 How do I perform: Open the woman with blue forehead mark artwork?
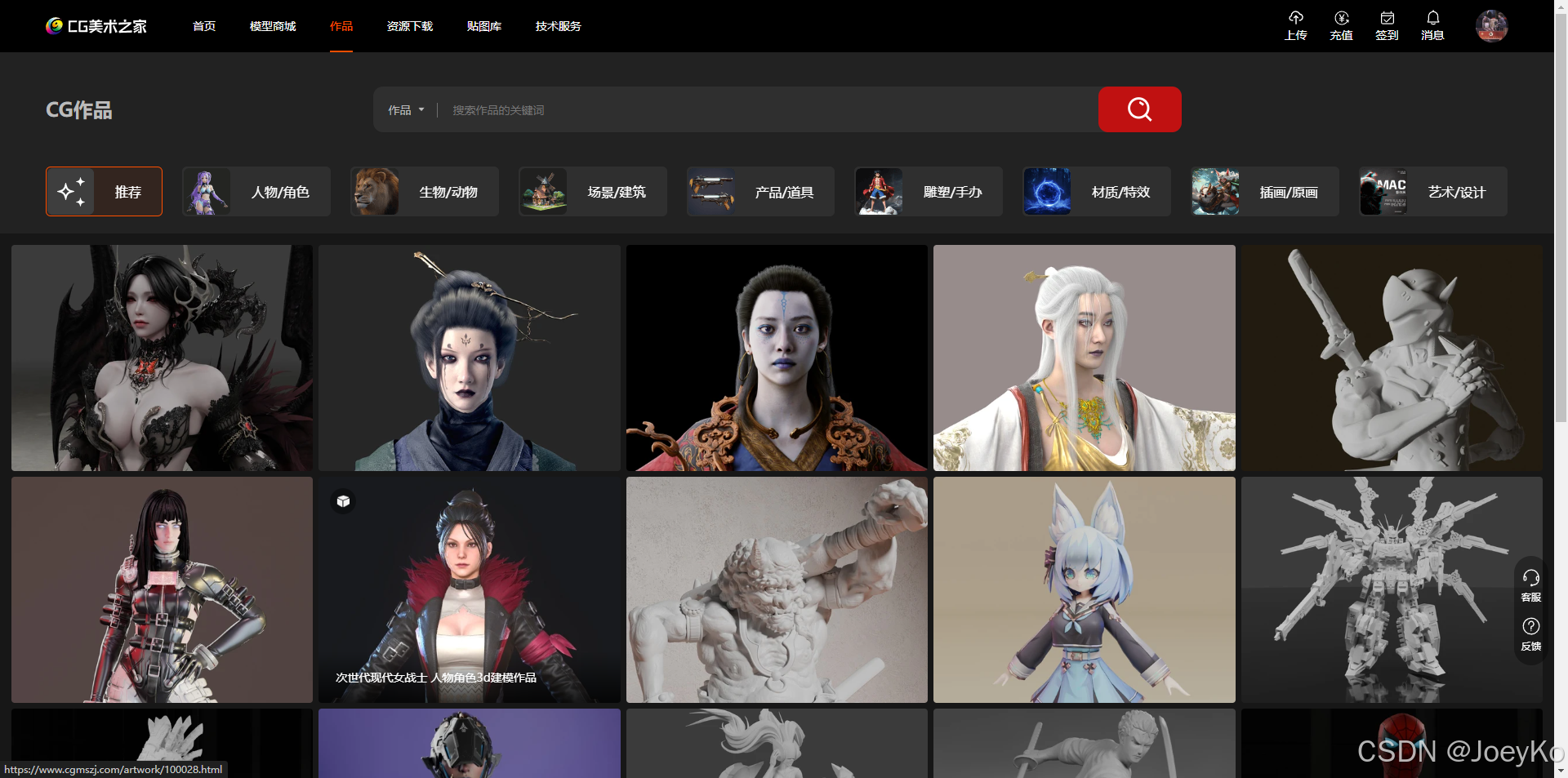tap(777, 358)
